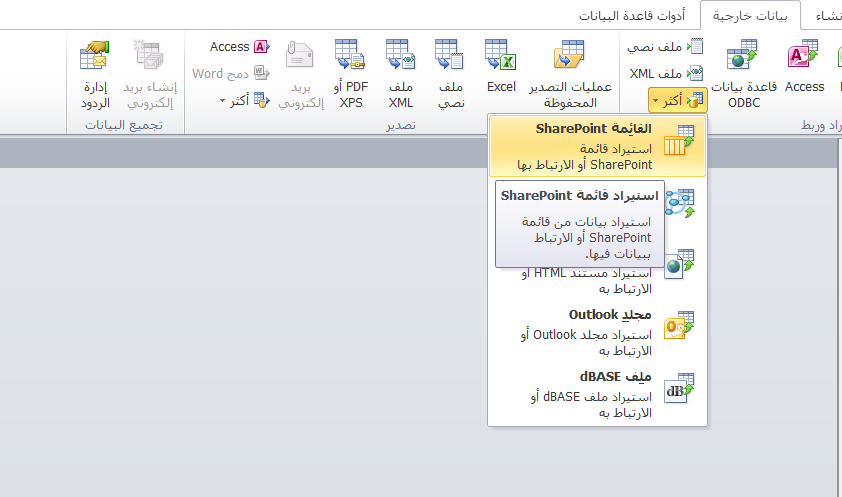842x497 pixels.
Task: Select the بيانات خارجية (External Data) tab
Action: (x=750, y=16)
